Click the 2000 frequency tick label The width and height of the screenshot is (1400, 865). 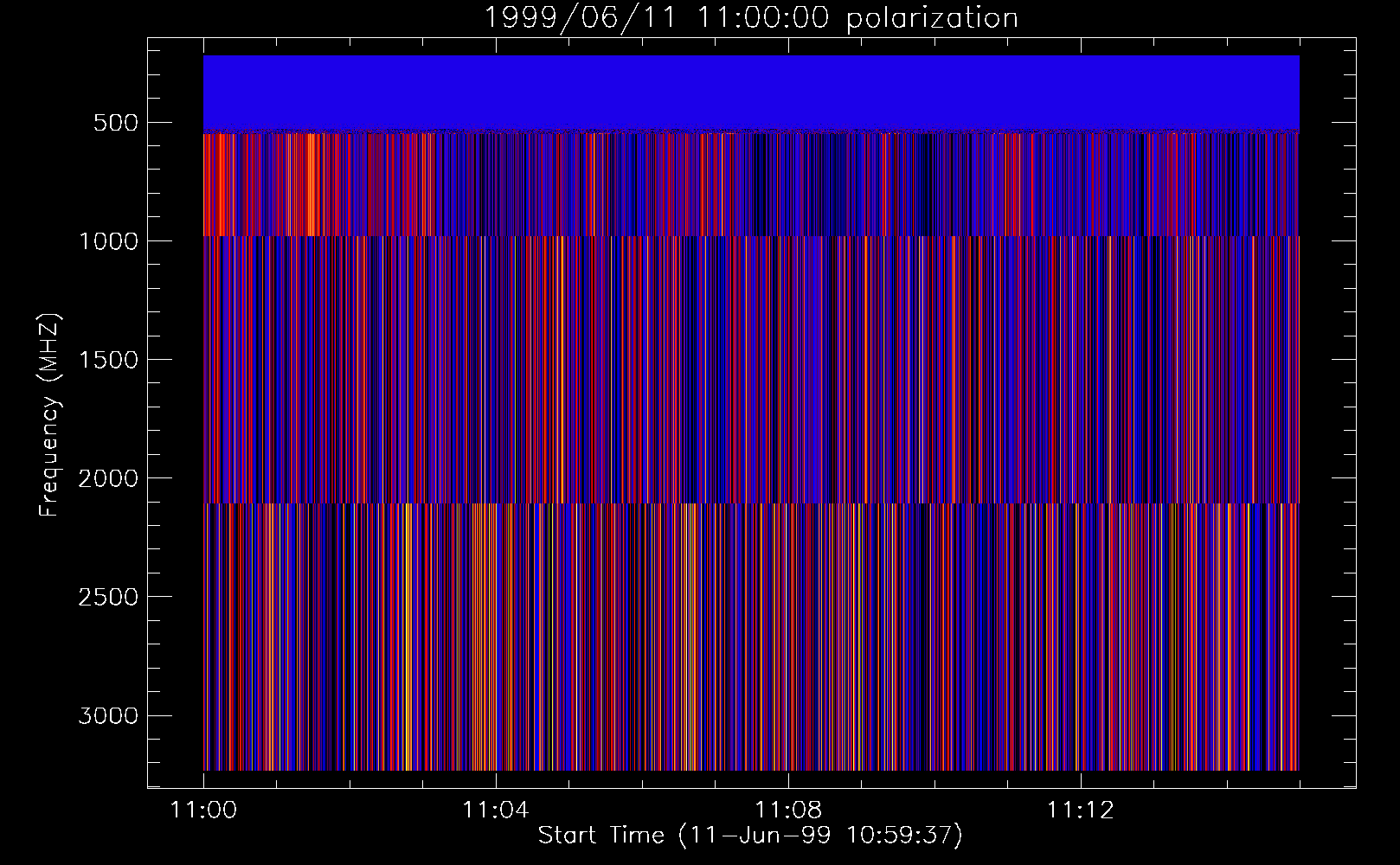click(108, 478)
